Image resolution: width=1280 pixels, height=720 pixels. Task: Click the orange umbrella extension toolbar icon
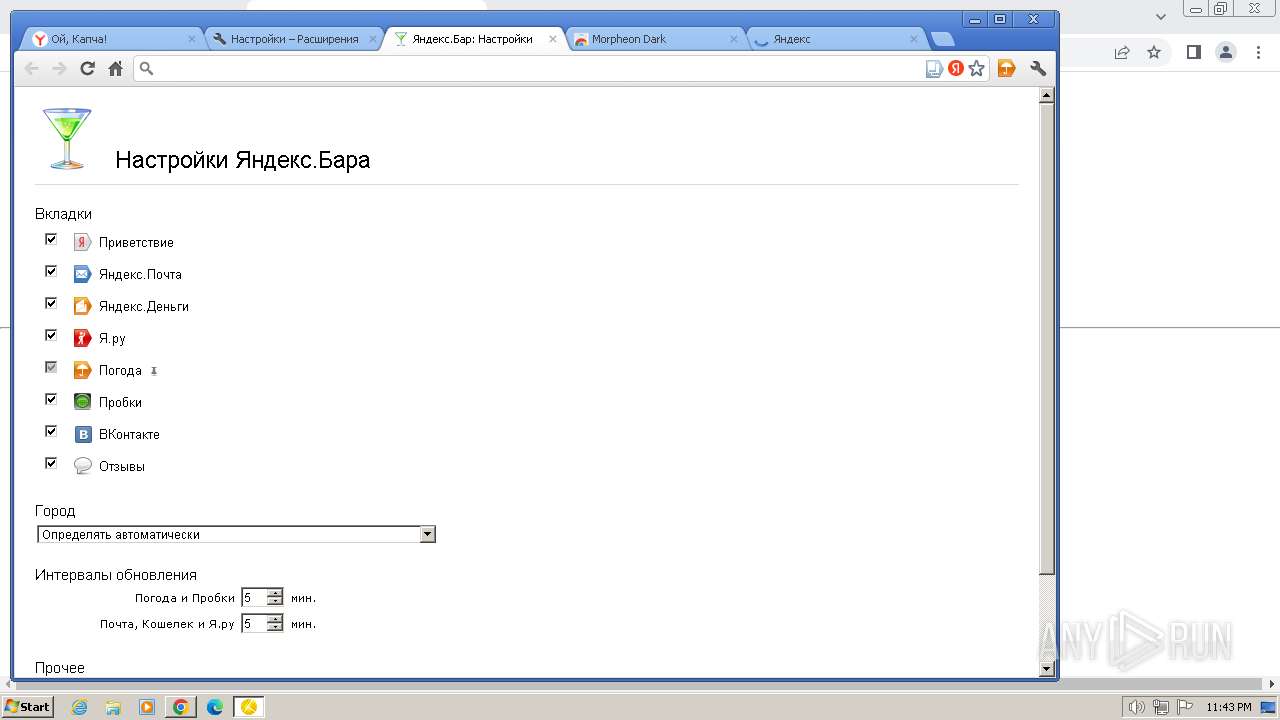point(1007,68)
